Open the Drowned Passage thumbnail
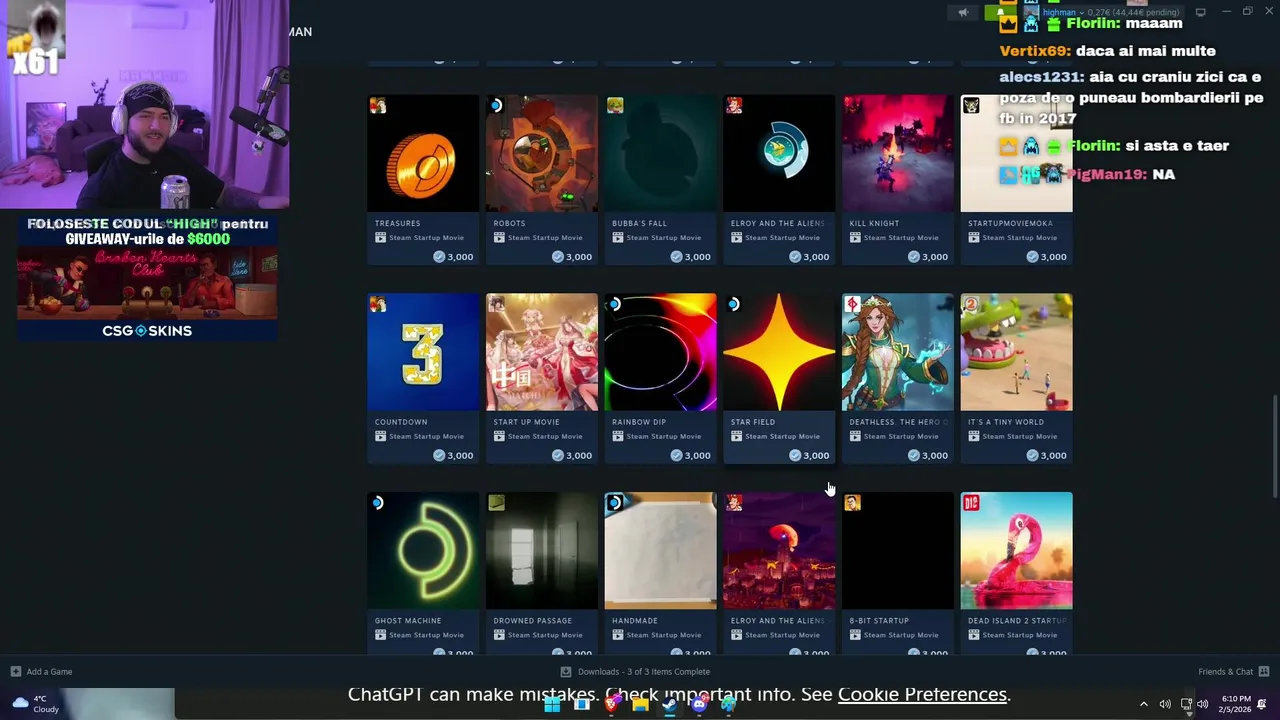 click(542, 550)
